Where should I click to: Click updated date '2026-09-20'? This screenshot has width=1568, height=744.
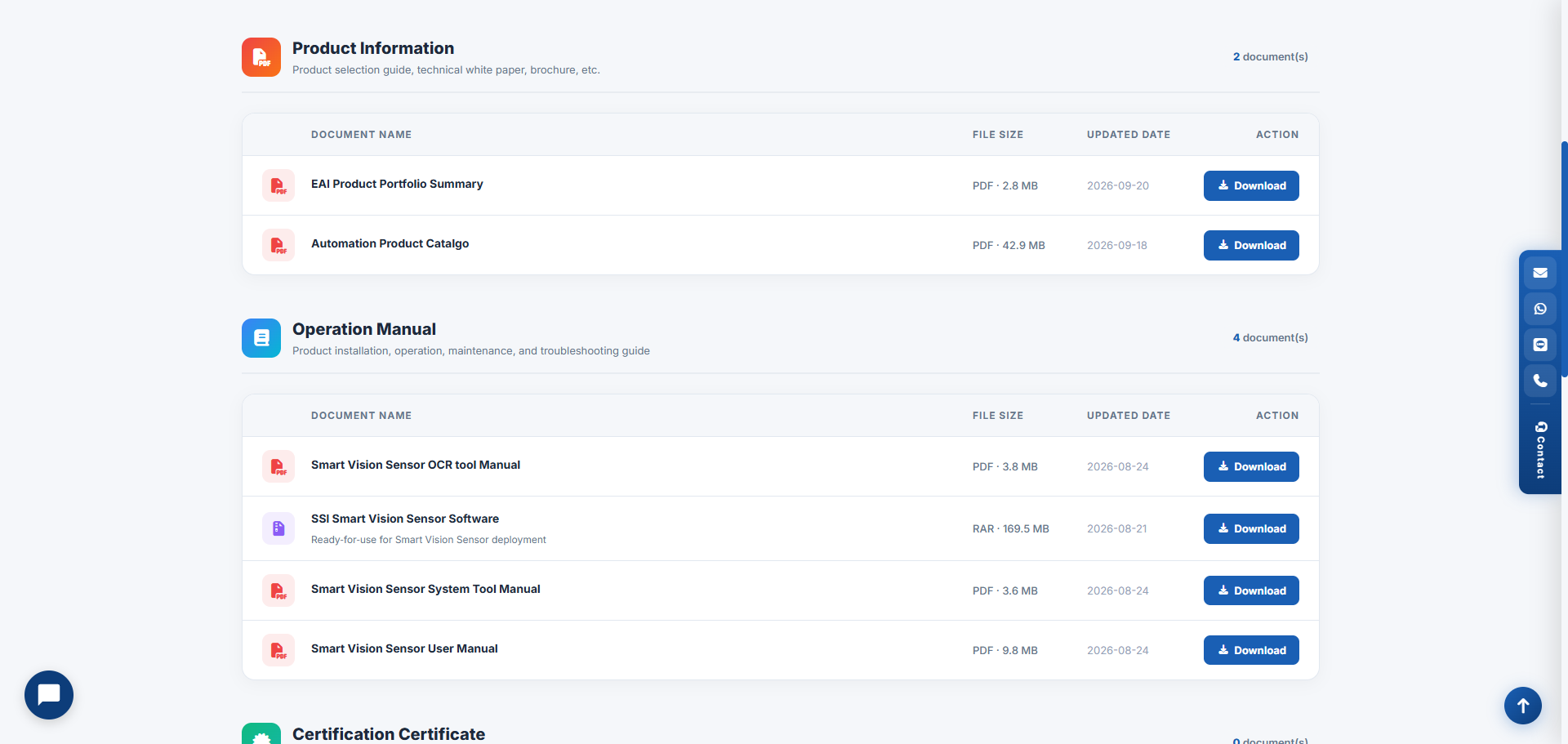coord(1118,185)
